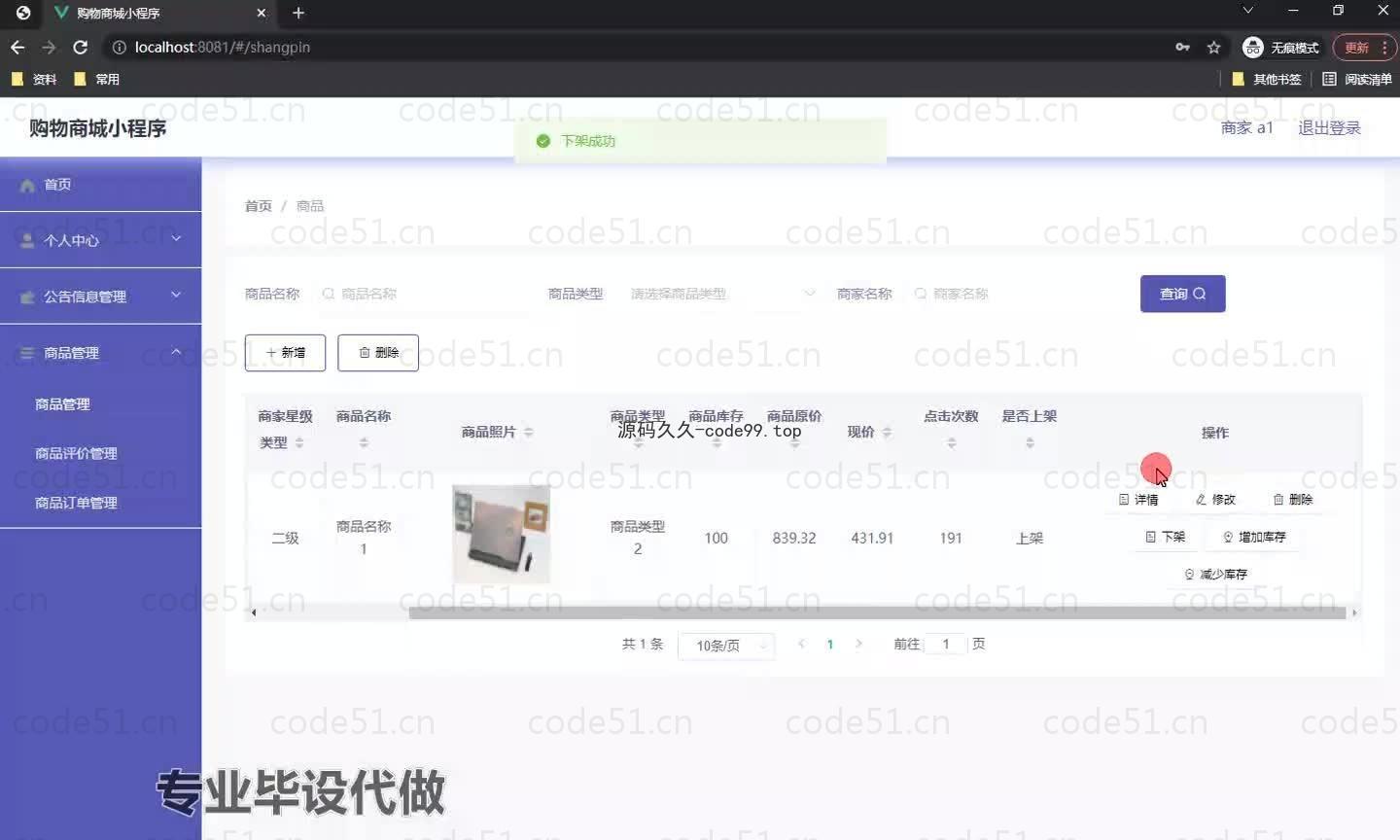Click the 商家 a1 user label
This screenshot has width=1400, height=840.
point(1246,127)
